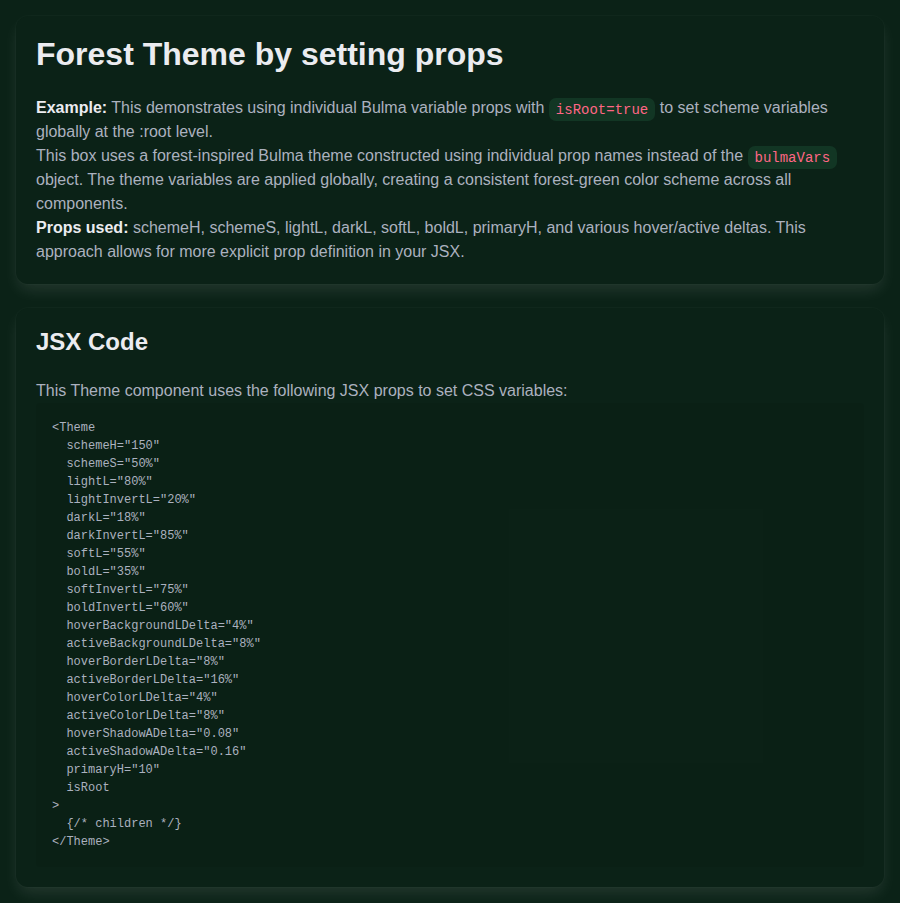Click the activeBorderLDelta="16%" code line
900x903 pixels.
coord(153,679)
